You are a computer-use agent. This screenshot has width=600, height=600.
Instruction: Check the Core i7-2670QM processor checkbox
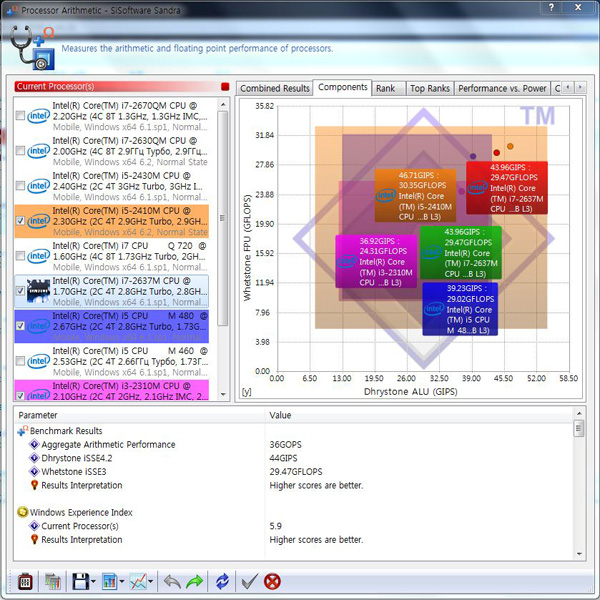(x=20, y=116)
